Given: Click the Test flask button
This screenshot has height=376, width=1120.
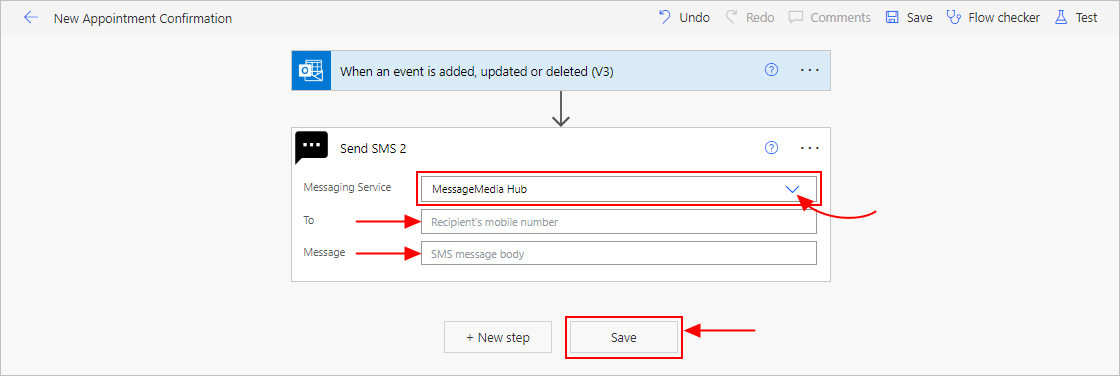Looking at the screenshot, I should pos(1076,17).
